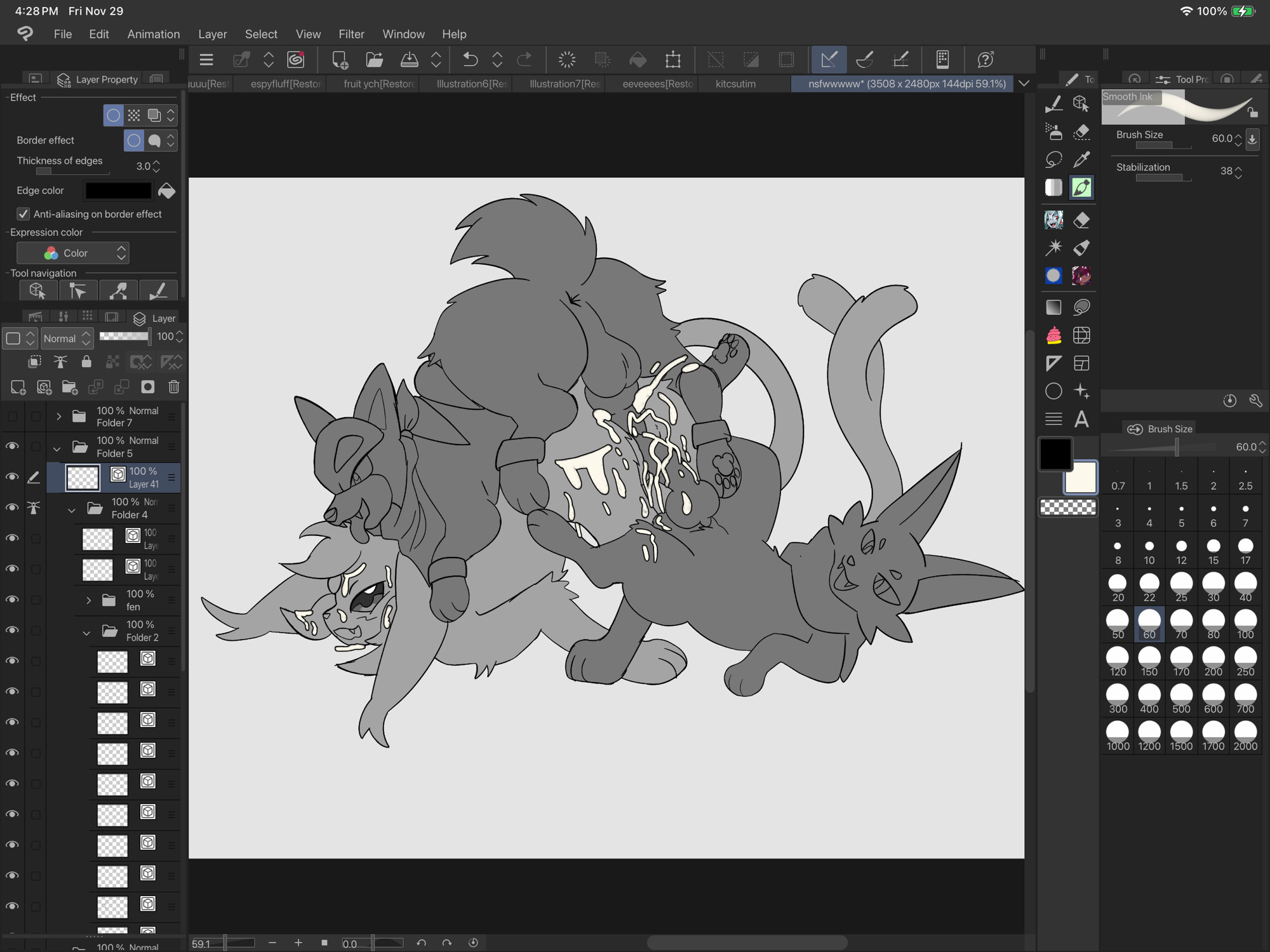Open the Window menu
The height and width of the screenshot is (952, 1270).
403,34
